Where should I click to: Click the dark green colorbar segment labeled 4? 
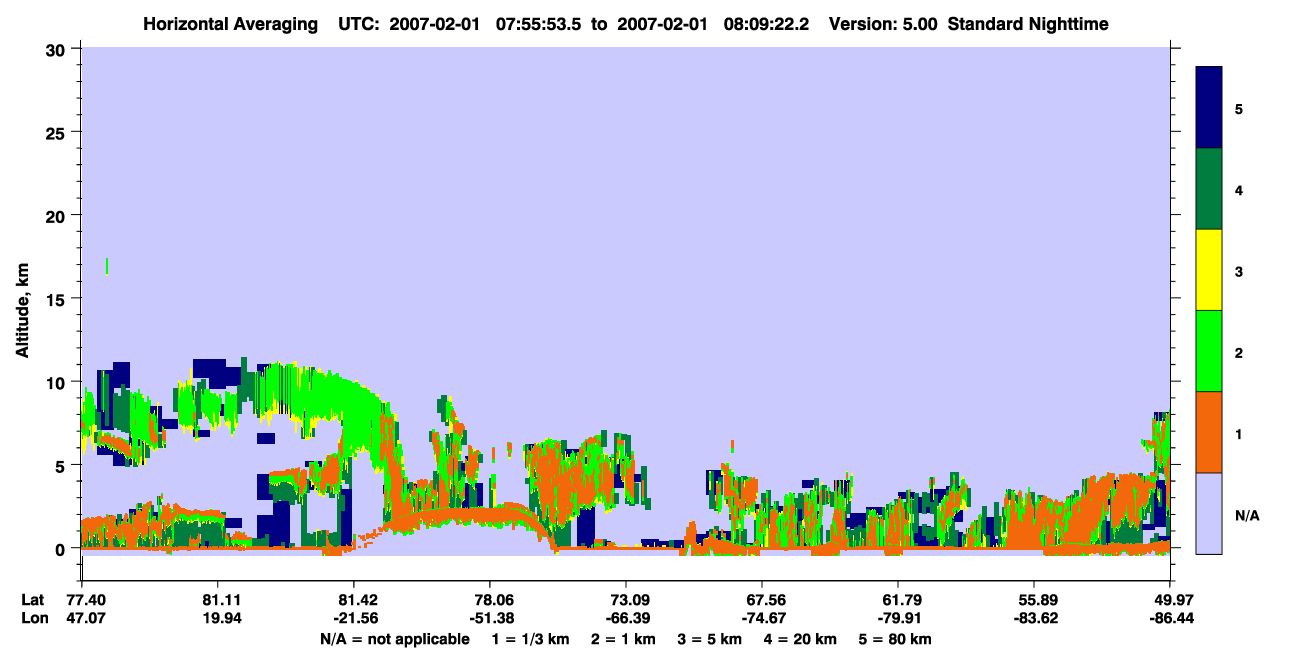(1209, 189)
